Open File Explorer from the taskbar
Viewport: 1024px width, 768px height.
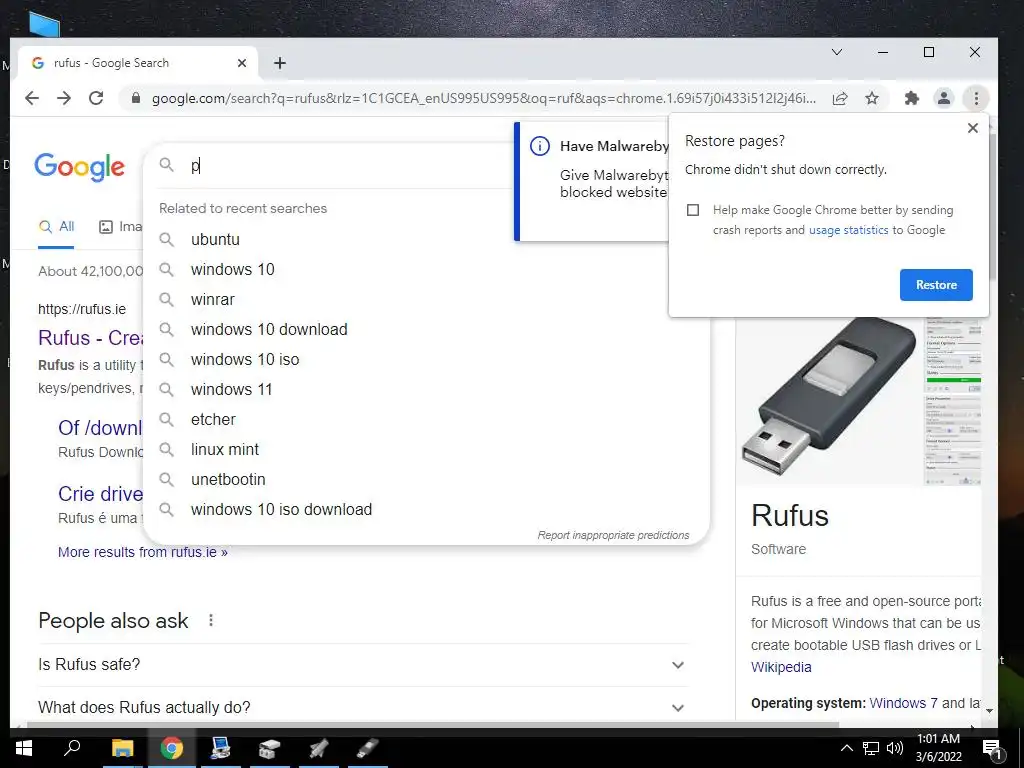(122, 748)
